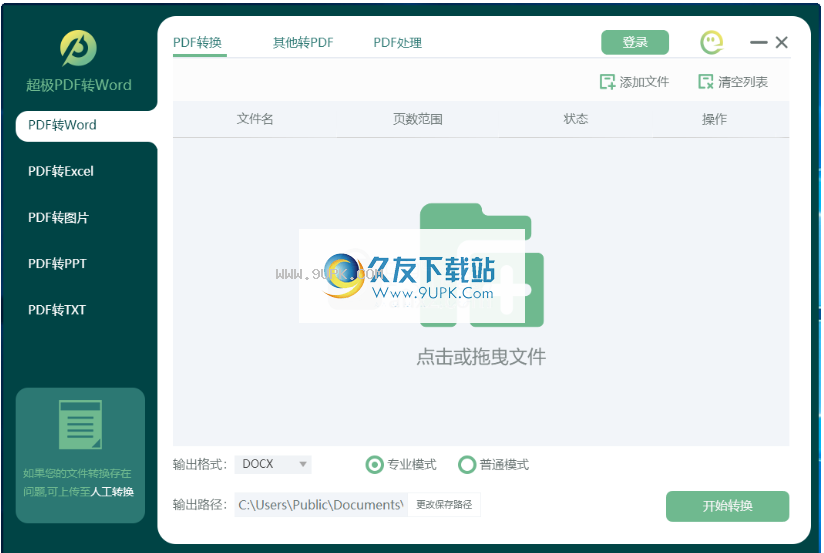Image resolution: width=824 pixels, height=553 pixels.
Task: Click the 超级PDF转Word logo icon
Action: (x=78, y=48)
